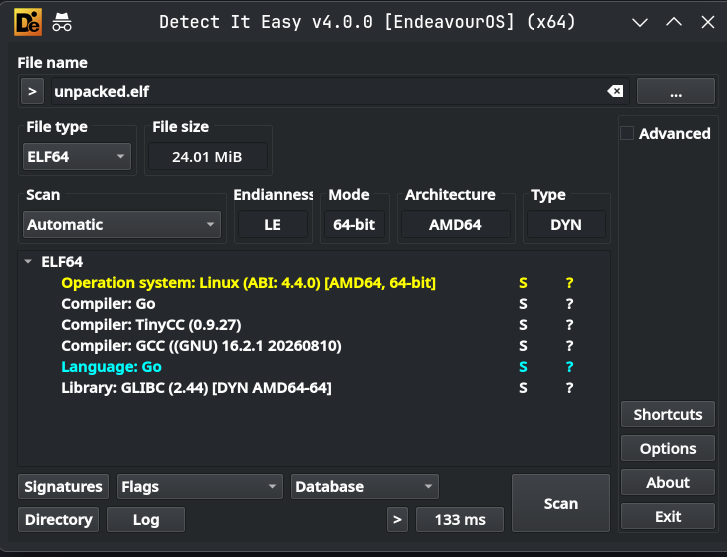Click the Directory button
This screenshot has width=727, height=557.
pyautogui.click(x=58, y=519)
